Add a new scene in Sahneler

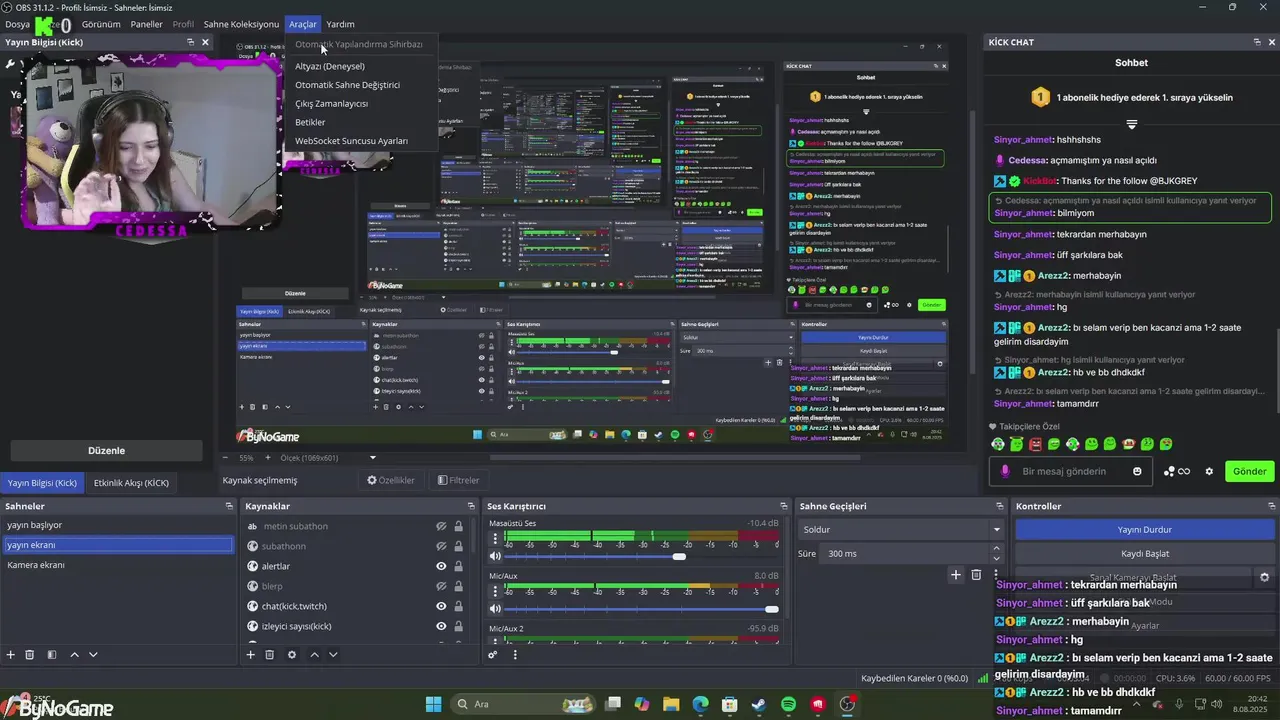point(11,655)
